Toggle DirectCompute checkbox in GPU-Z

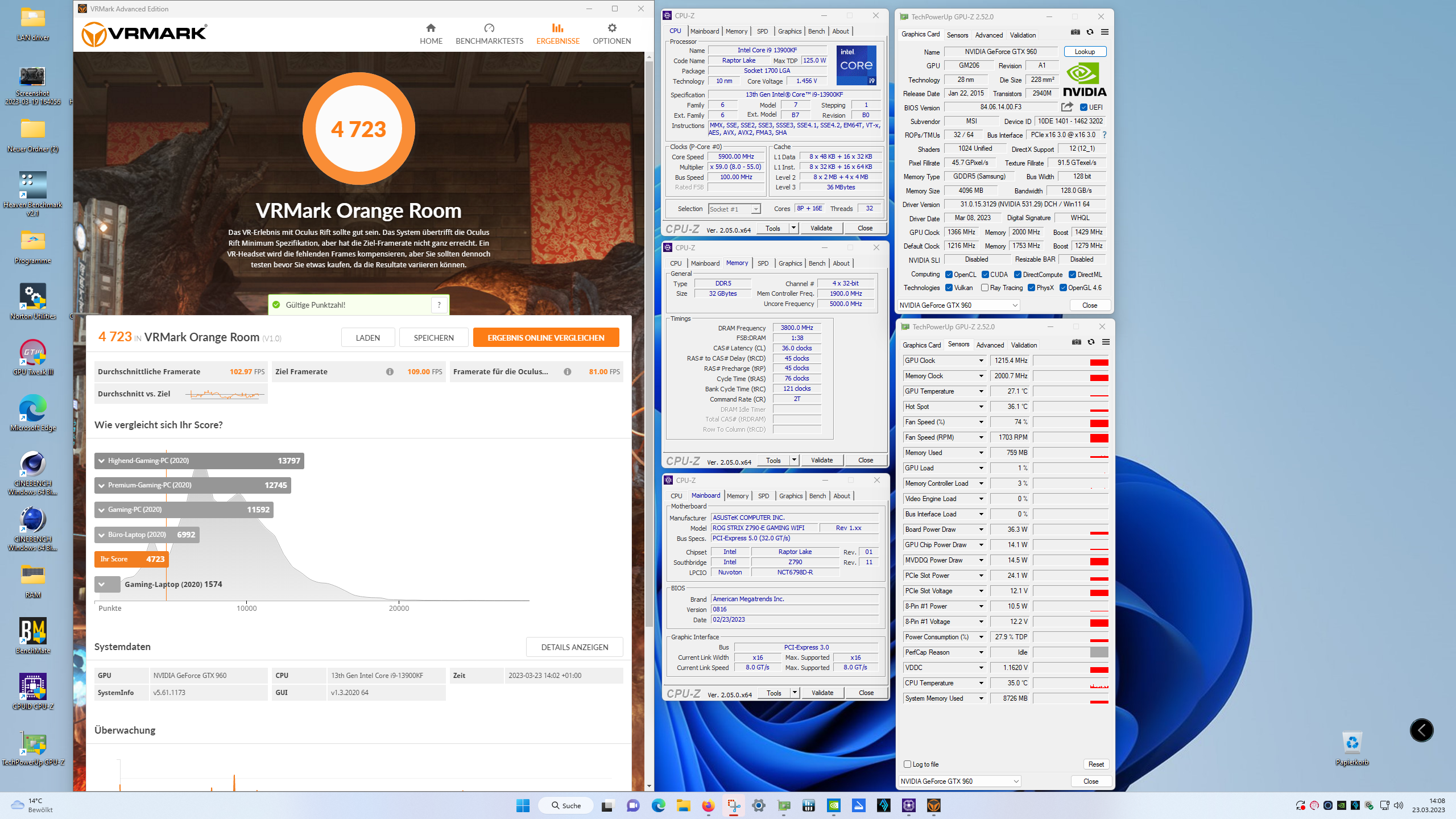tap(1018, 275)
